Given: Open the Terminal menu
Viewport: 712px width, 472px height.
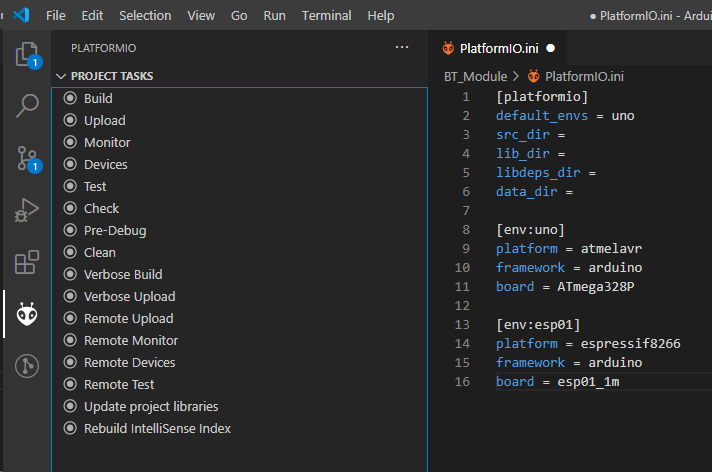Looking at the screenshot, I should point(326,15).
